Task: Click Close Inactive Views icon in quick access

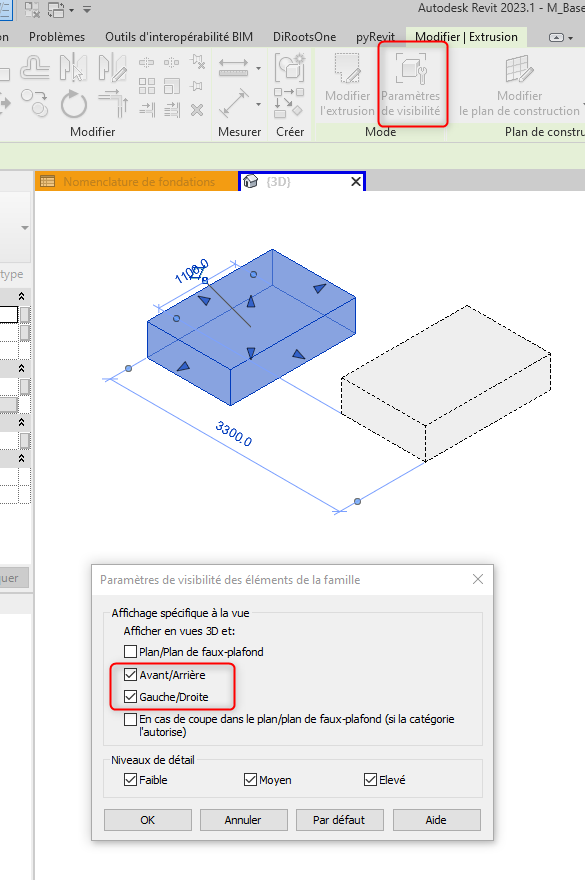Action: 32,10
